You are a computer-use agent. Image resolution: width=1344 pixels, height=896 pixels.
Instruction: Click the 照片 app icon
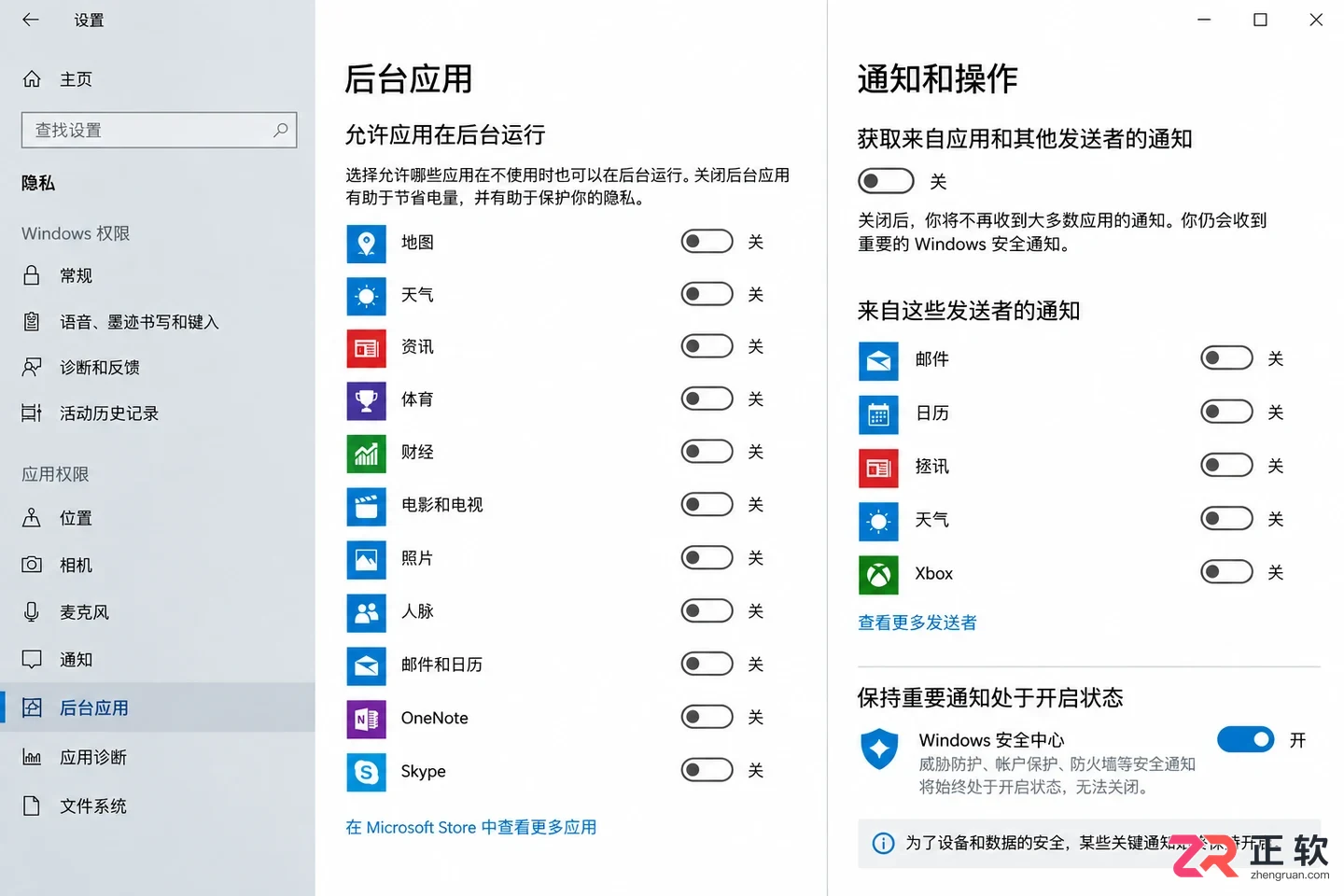pos(366,560)
